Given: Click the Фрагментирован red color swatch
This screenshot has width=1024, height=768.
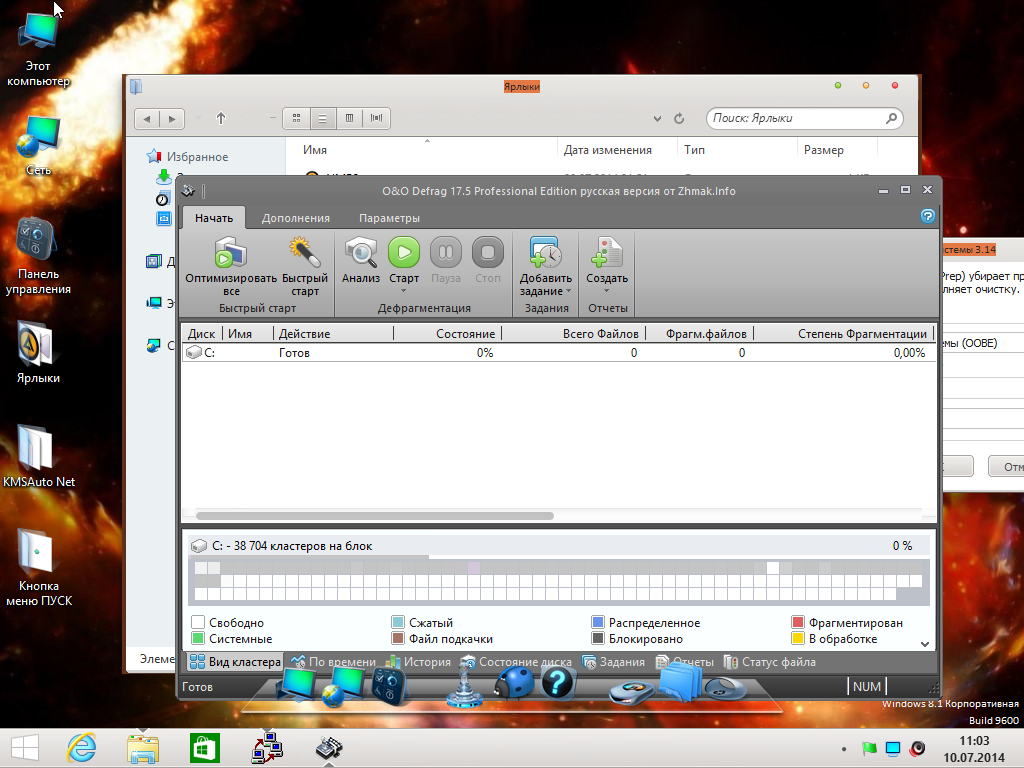Looking at the screenshot, I should pos(797,622).
